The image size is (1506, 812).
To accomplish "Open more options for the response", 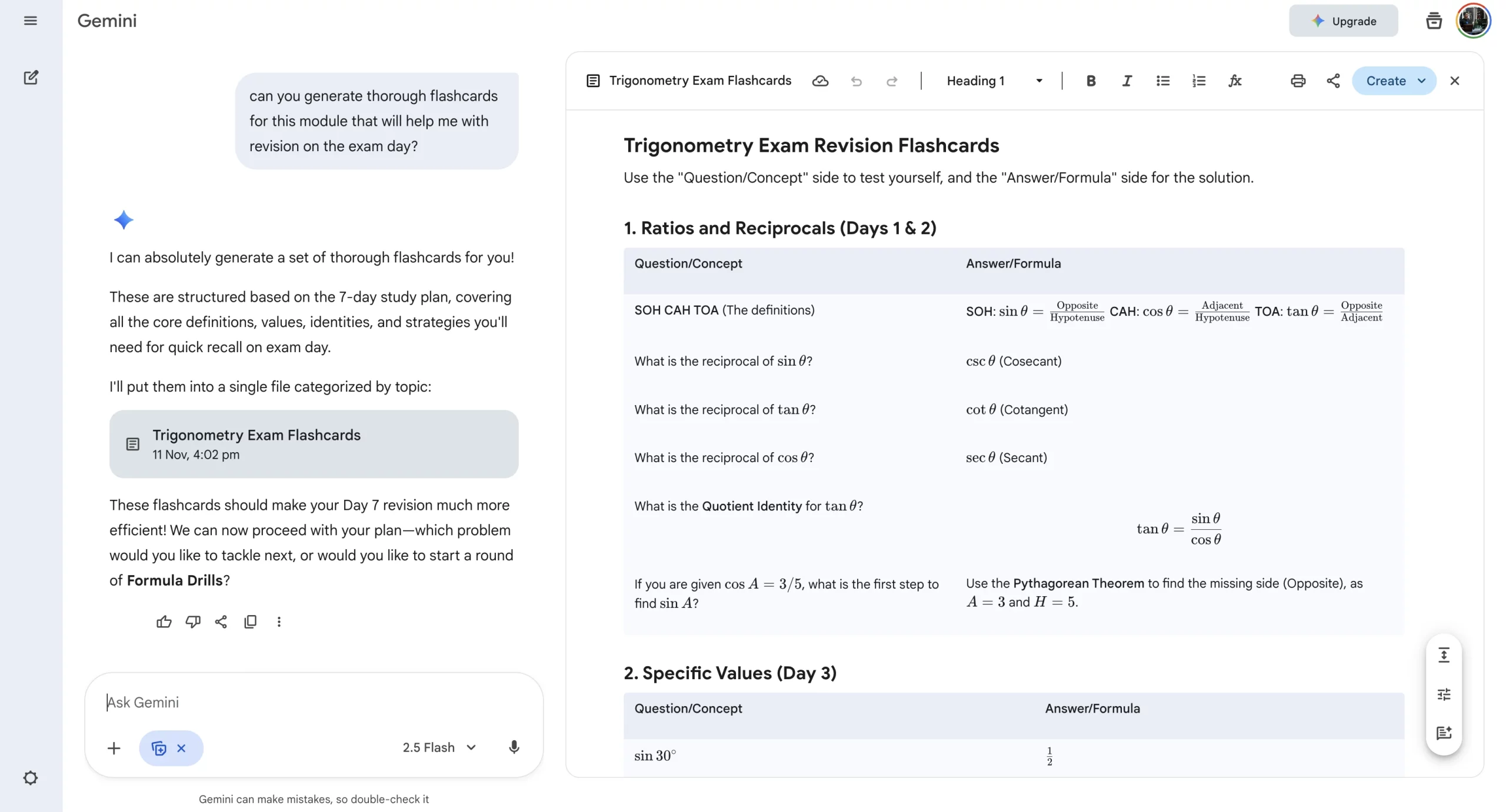I will coord(279,621).
